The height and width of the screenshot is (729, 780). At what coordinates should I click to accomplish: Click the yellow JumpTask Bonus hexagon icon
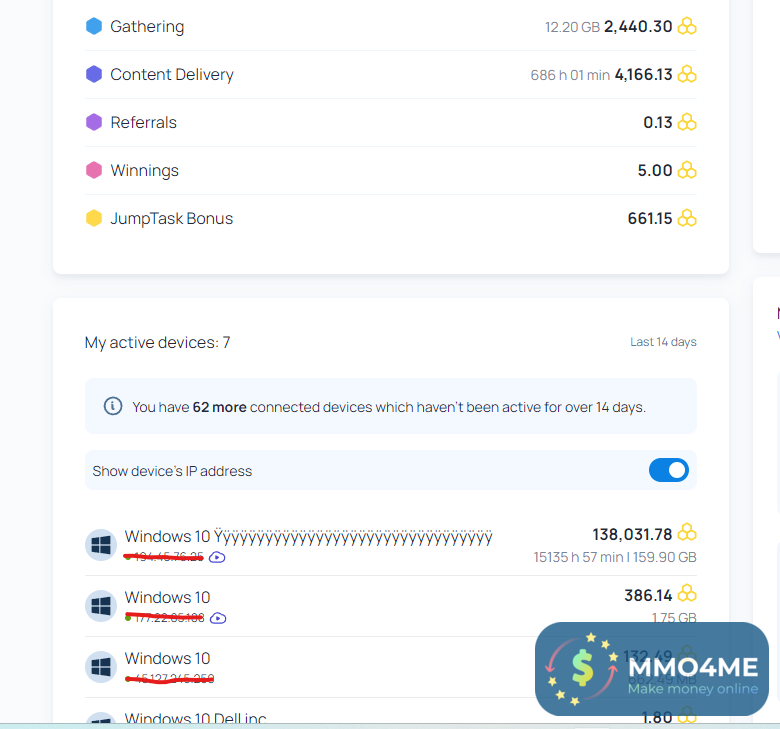[94, 219]
